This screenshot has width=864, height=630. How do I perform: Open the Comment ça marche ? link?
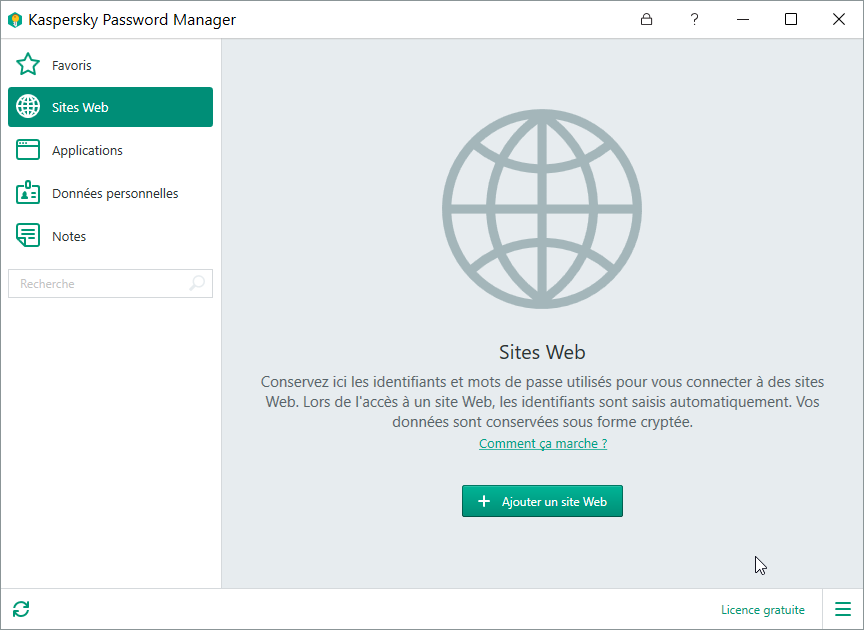tap(543, 443)
